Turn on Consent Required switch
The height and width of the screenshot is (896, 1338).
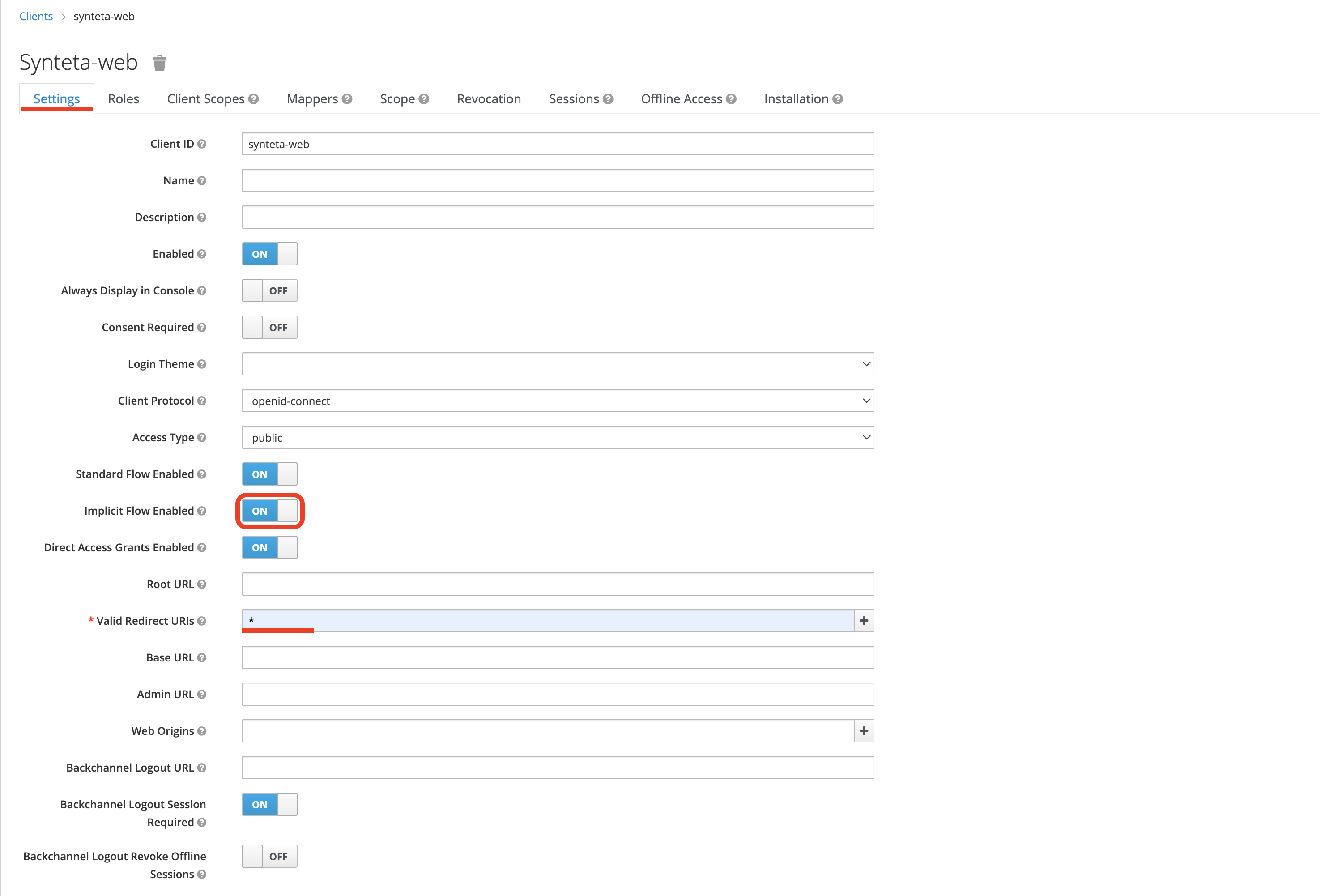click(270, 328)
